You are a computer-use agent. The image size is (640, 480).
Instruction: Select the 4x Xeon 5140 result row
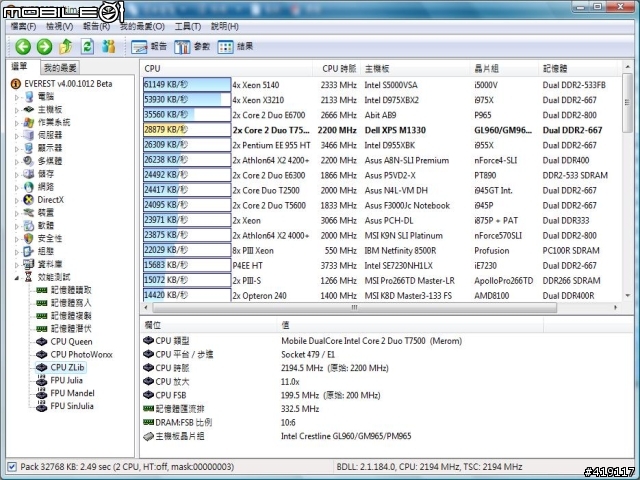click(382, 85)
